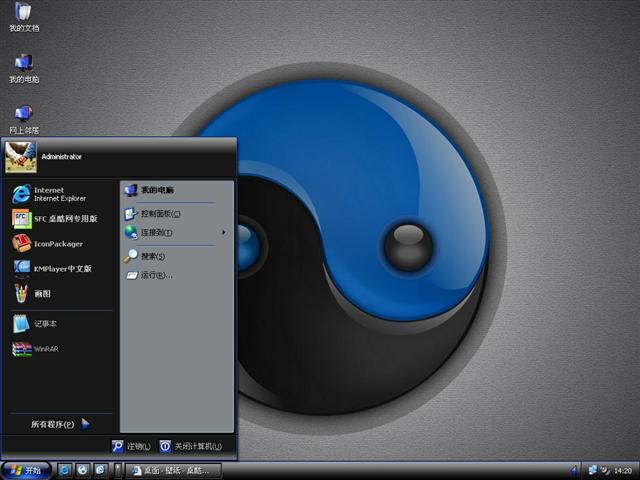Open 我的文档 desktop icon
Image resolution: width=640 pixels, height=480 pixels.
[24, 20]
